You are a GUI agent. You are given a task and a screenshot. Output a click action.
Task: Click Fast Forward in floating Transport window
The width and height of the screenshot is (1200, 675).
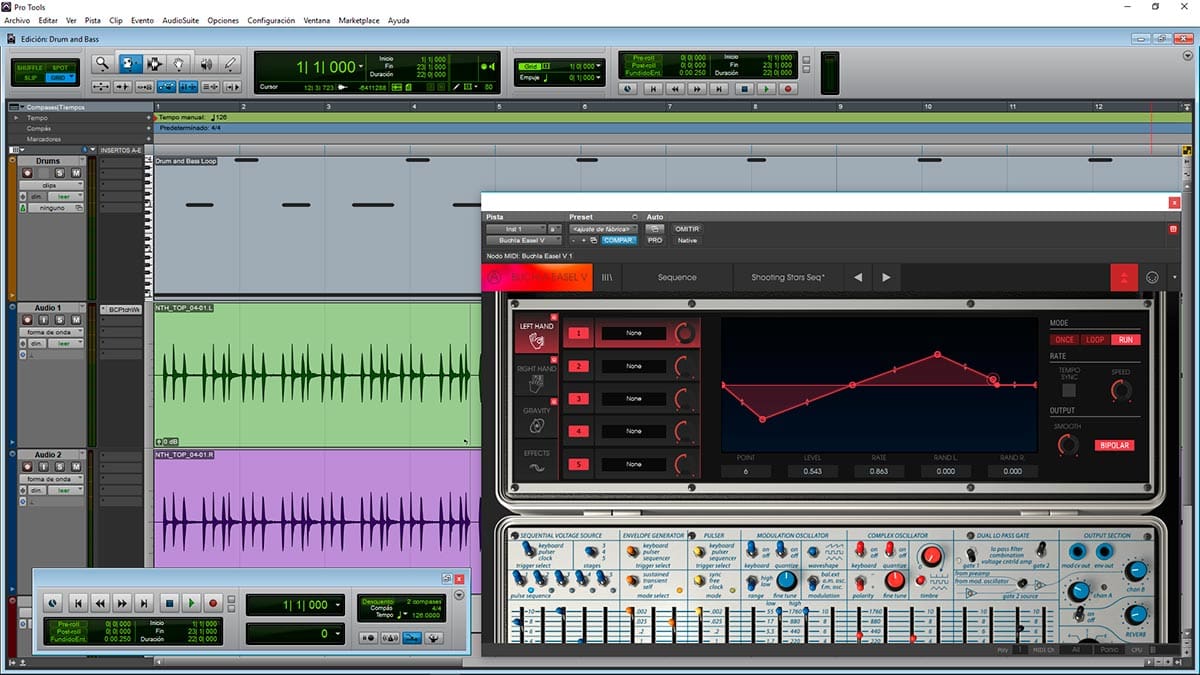pyautogui.click(x=122, y=603)
